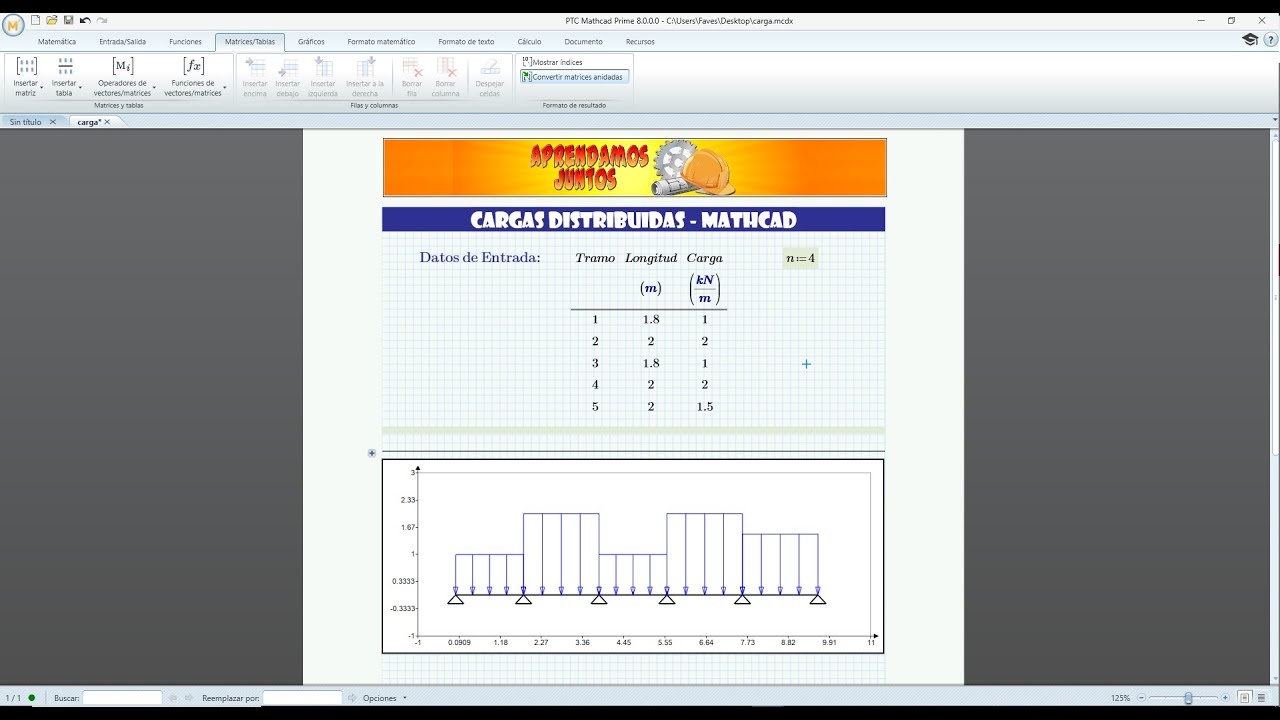This screenshot has height=720, width=1280.
Task: Open the Formato de texto ribbon tab
Action: [x=466, y=42]
